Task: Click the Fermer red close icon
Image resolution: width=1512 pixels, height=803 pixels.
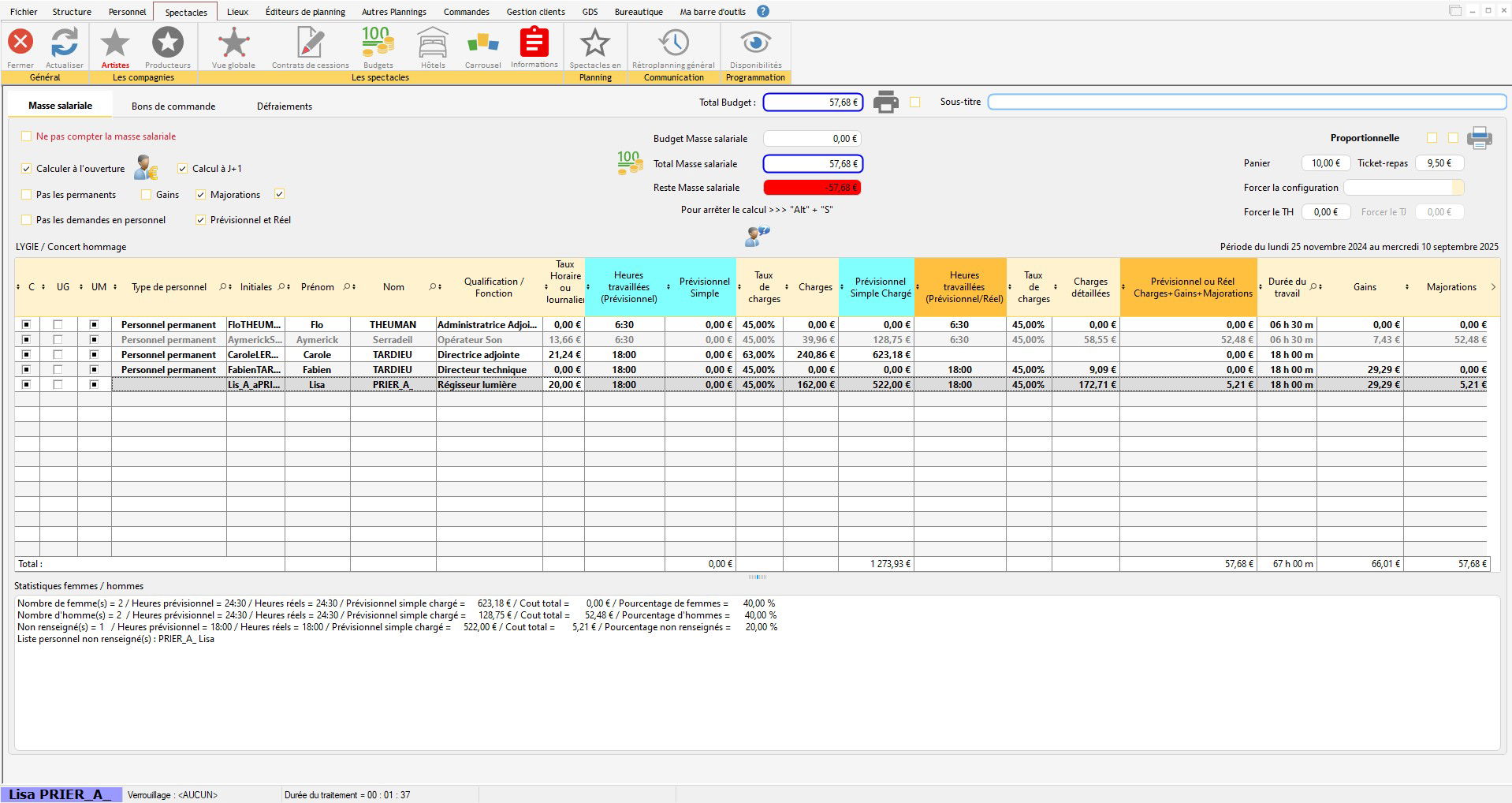Action: coord(20,42)
